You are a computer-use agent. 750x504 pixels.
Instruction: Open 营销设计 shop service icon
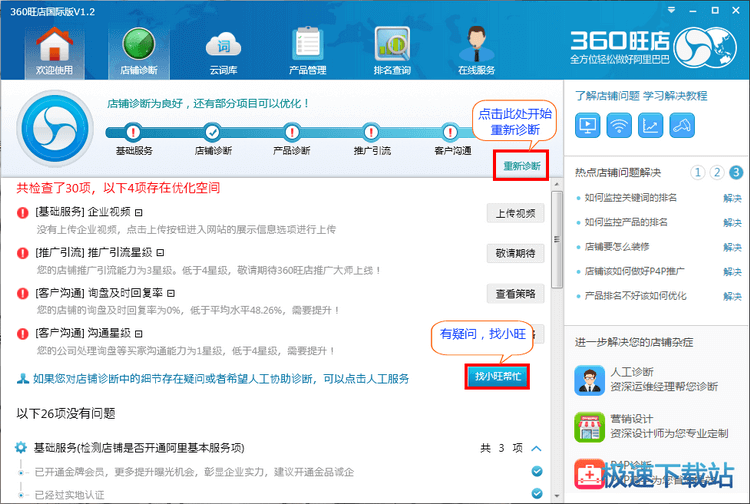tap(589, 427)
